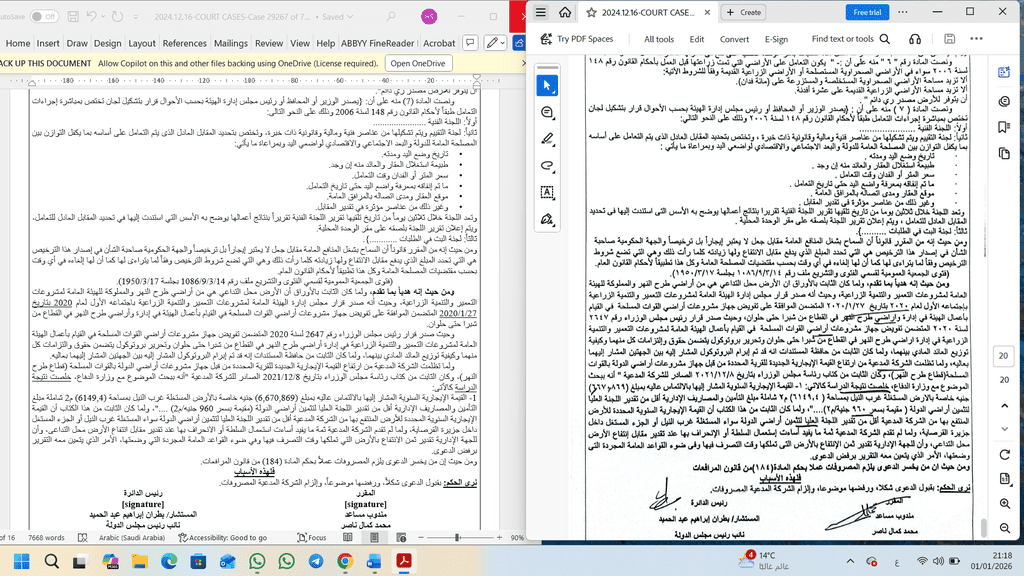Open the Mailings ribbon tab
The height and width of the screenshot is (576, 1024).
click(231, 44)
